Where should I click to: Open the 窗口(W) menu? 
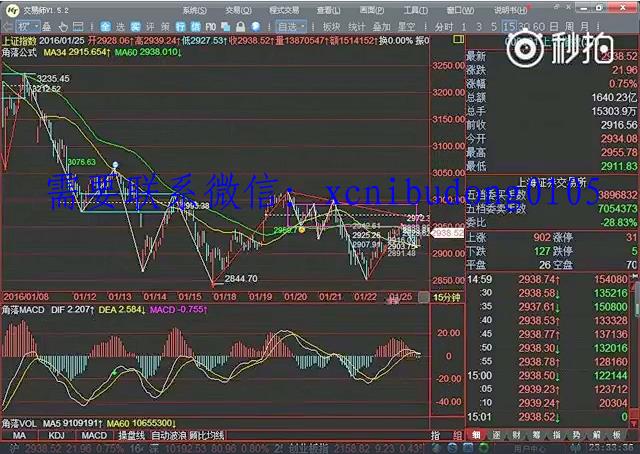(x=460, y=10)
